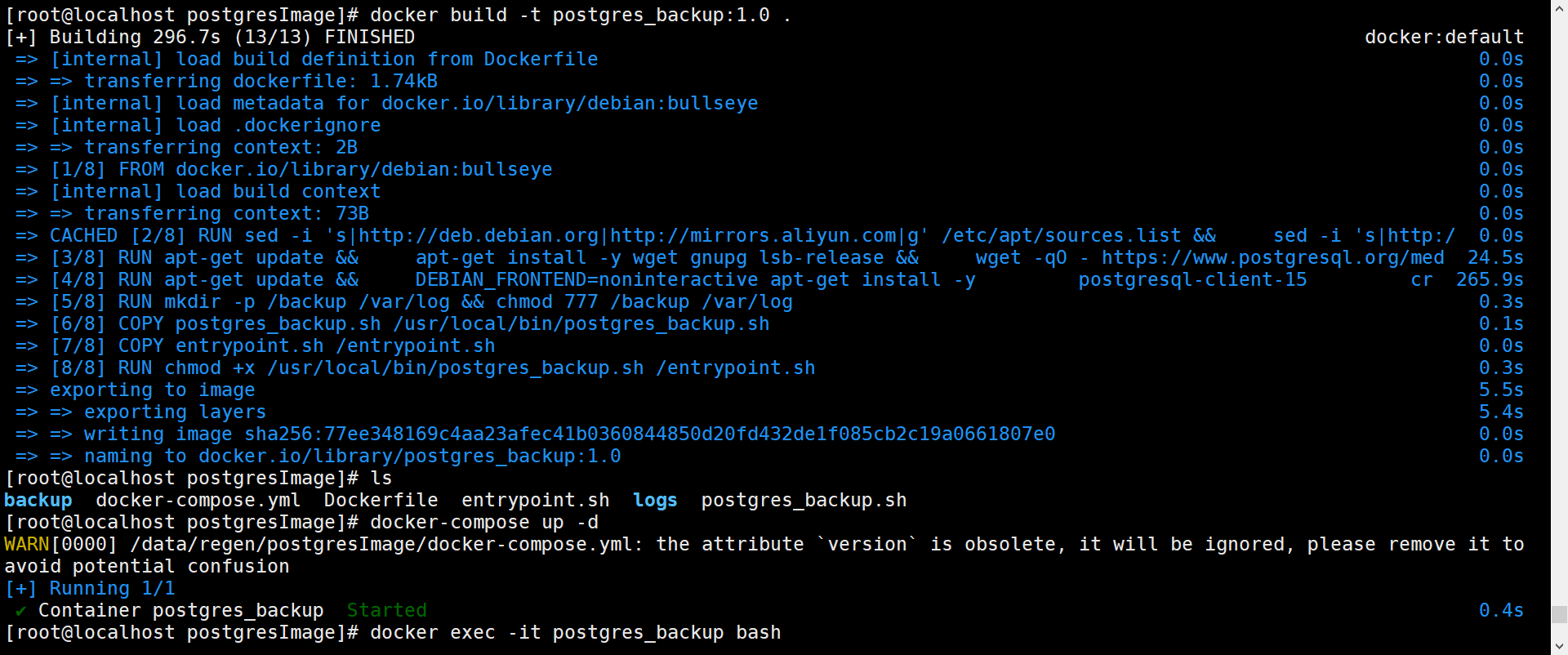Click 'postgres_backup.sh' in the ls output

(804, 501)
